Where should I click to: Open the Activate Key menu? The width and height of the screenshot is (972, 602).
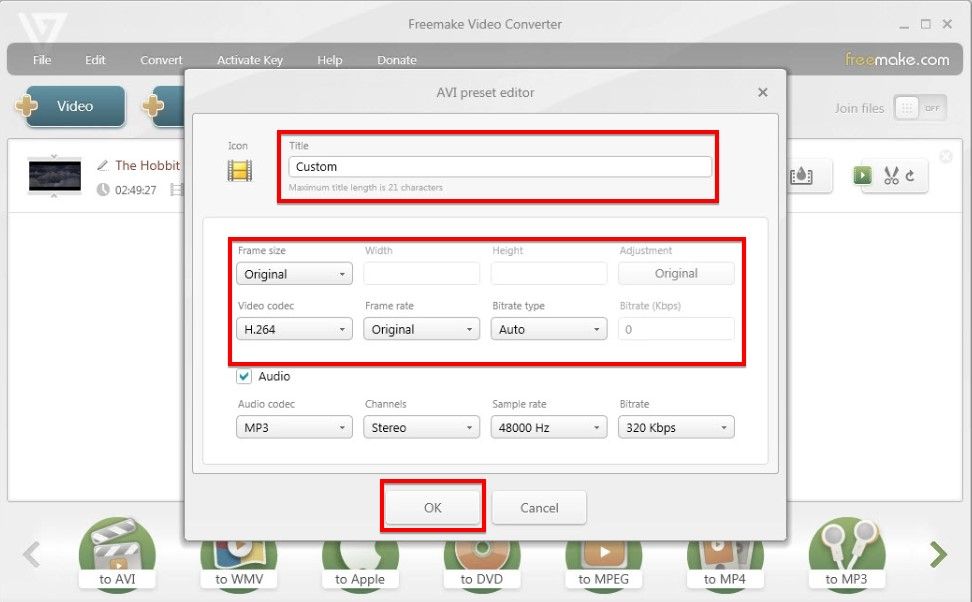[250, 60]
